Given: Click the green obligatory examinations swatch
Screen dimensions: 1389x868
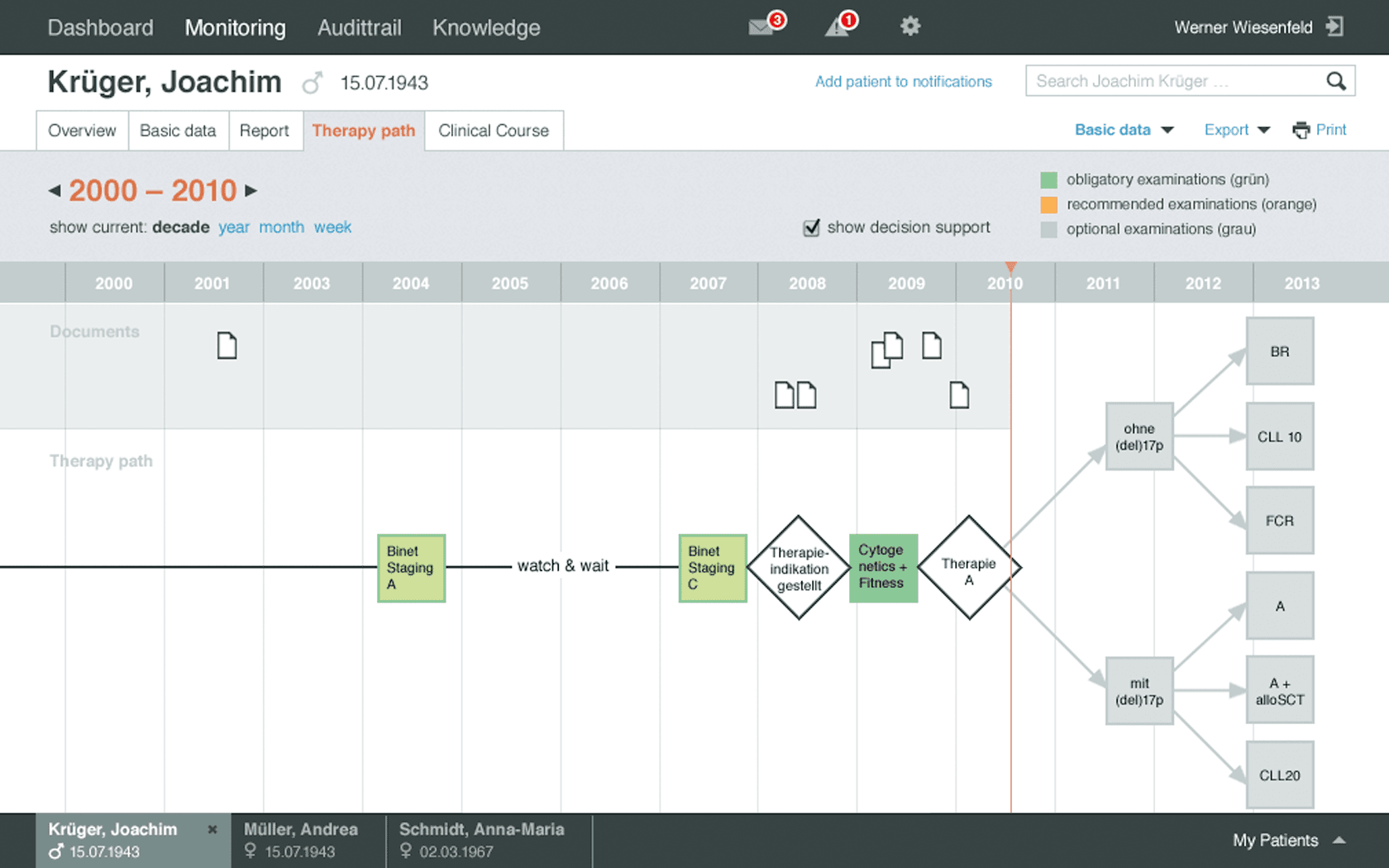Looking at the screenshot, I should coord(1048,179).
